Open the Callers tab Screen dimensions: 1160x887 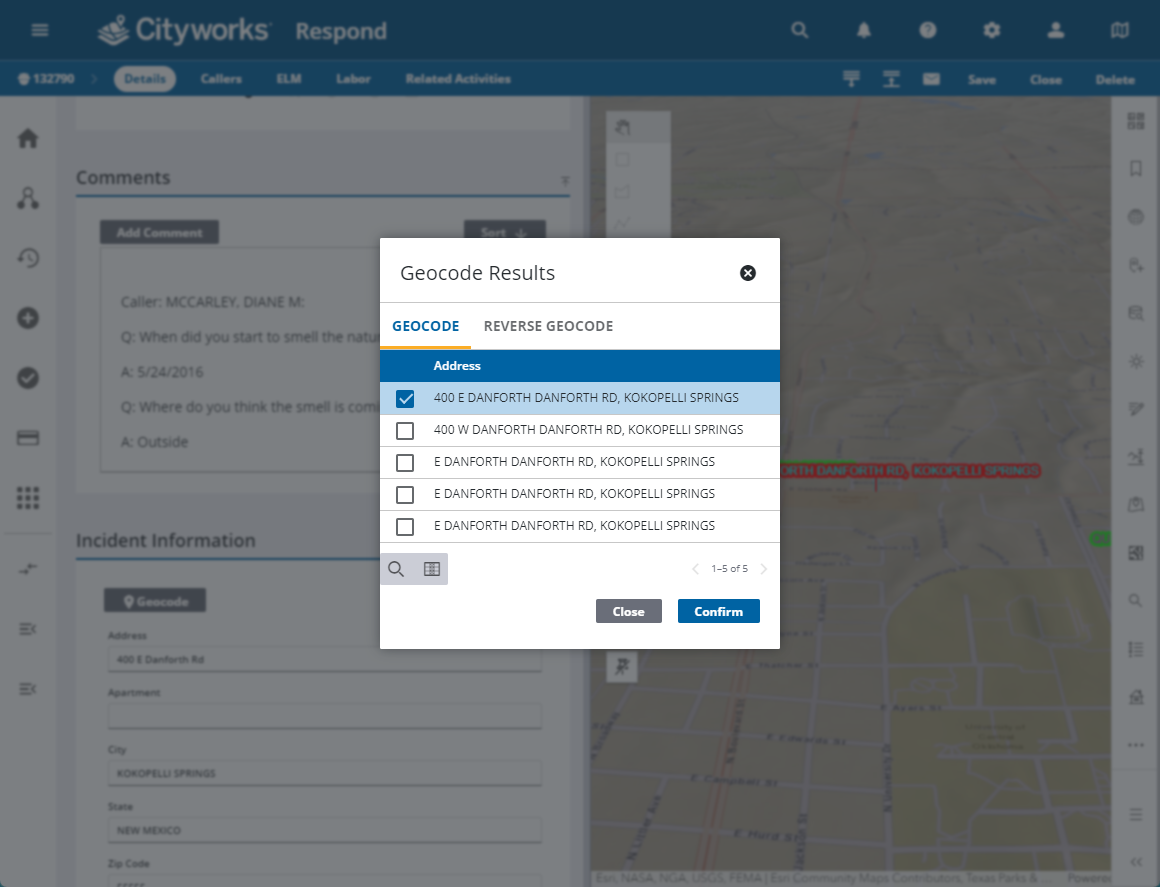221,79
